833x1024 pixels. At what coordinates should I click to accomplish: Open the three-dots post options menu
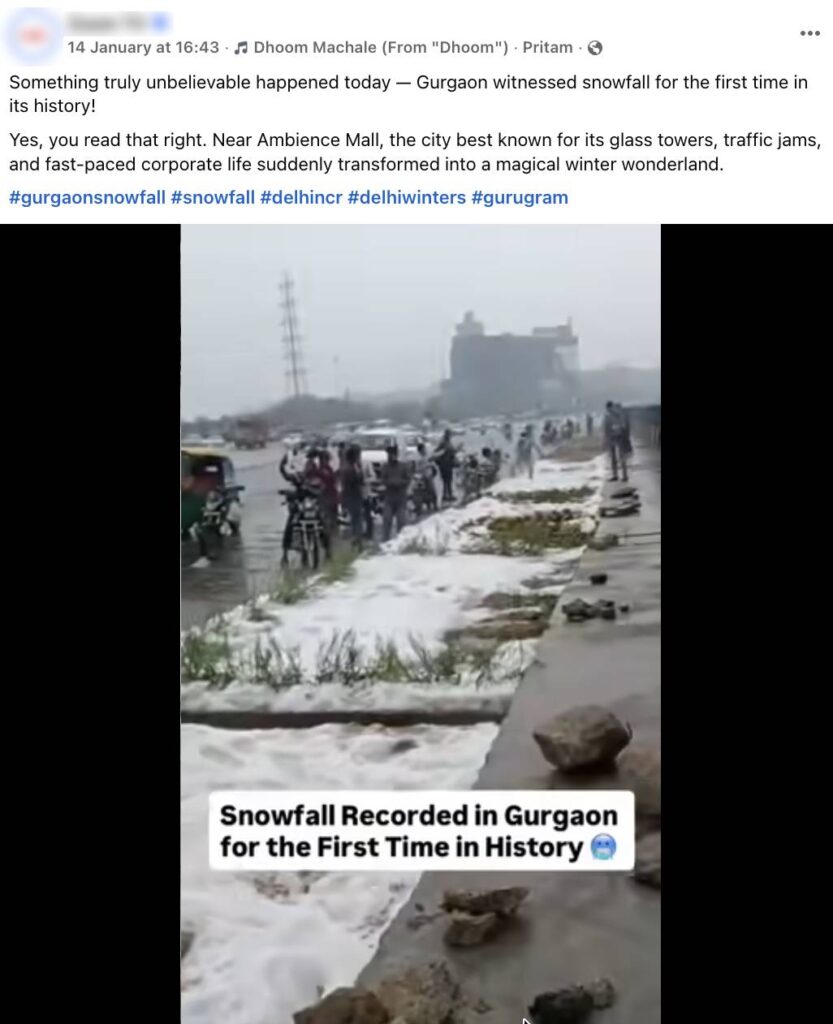809,33
